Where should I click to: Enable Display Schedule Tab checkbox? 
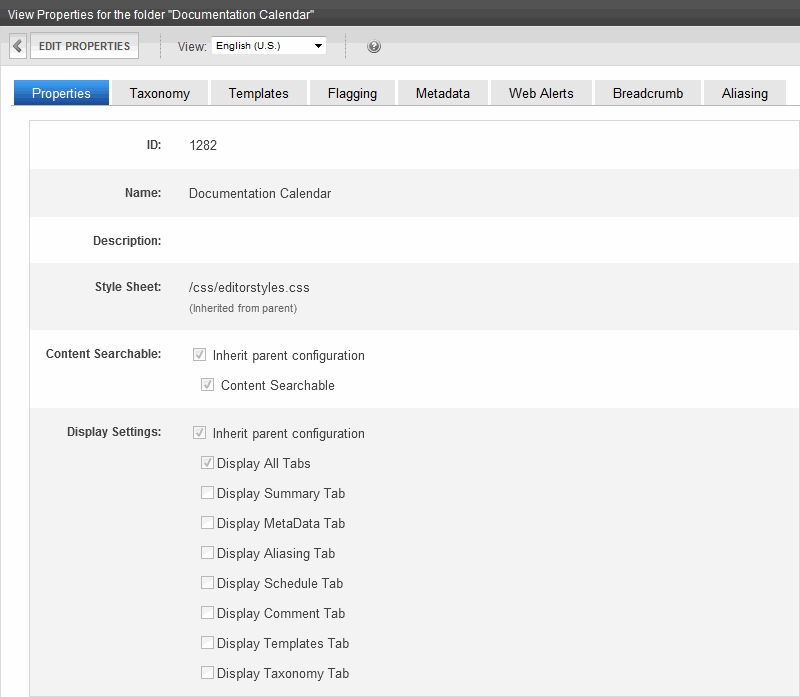click(207, 583)
